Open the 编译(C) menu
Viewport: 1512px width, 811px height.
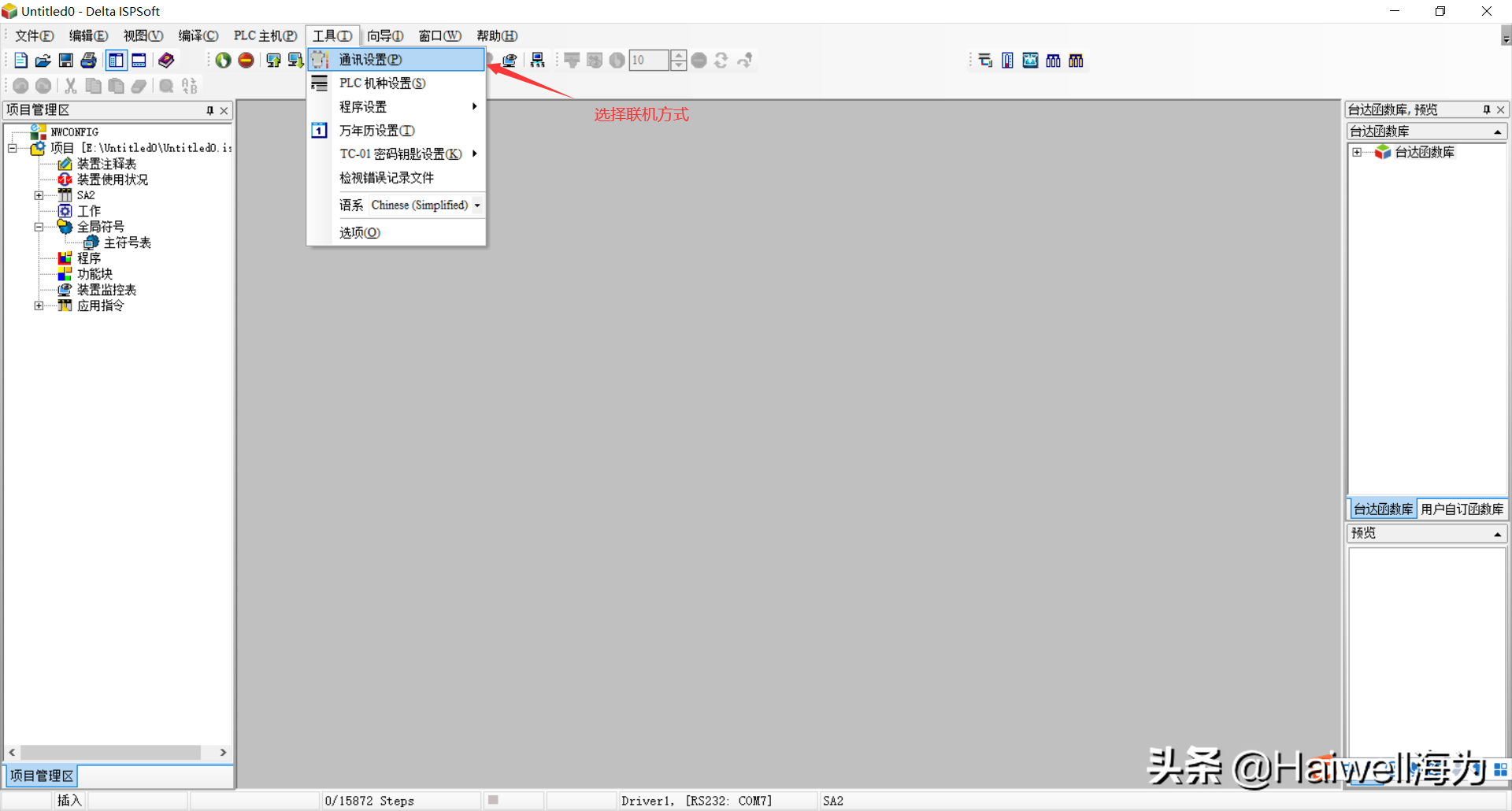coord(198,36)
